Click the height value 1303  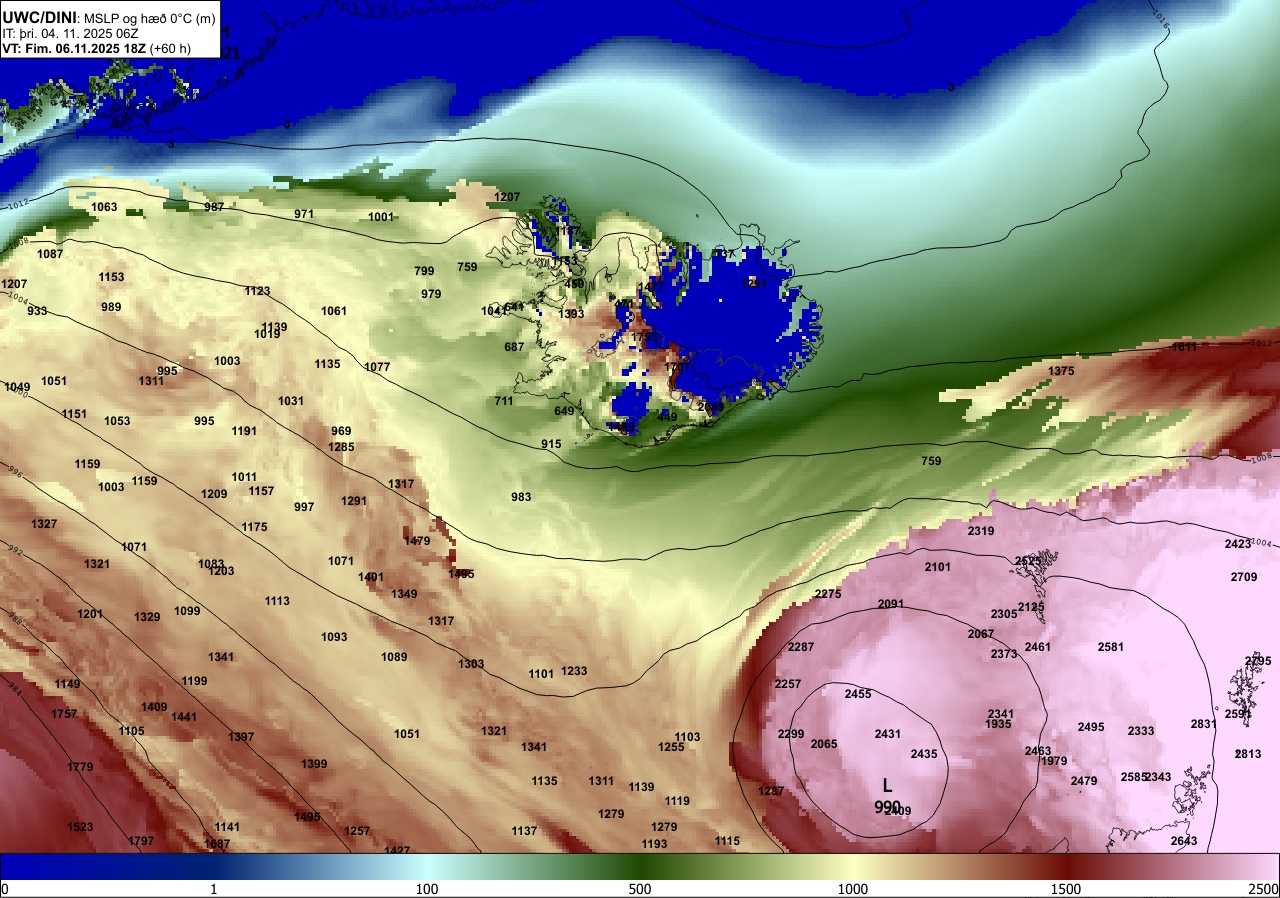click(471, 664)
